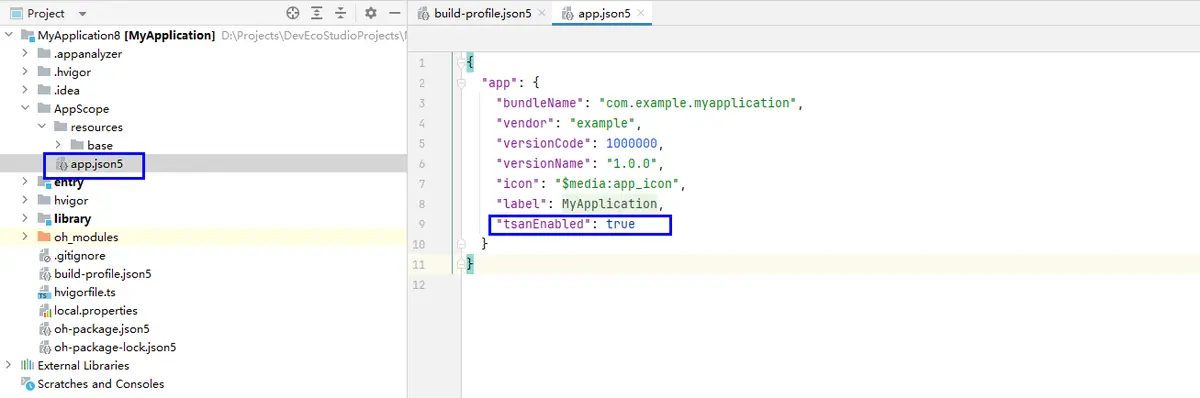This screenshot has width=1200, height=398.
Task: Select oh-package-lock.json5 file
Action: [x=115, y=347]
